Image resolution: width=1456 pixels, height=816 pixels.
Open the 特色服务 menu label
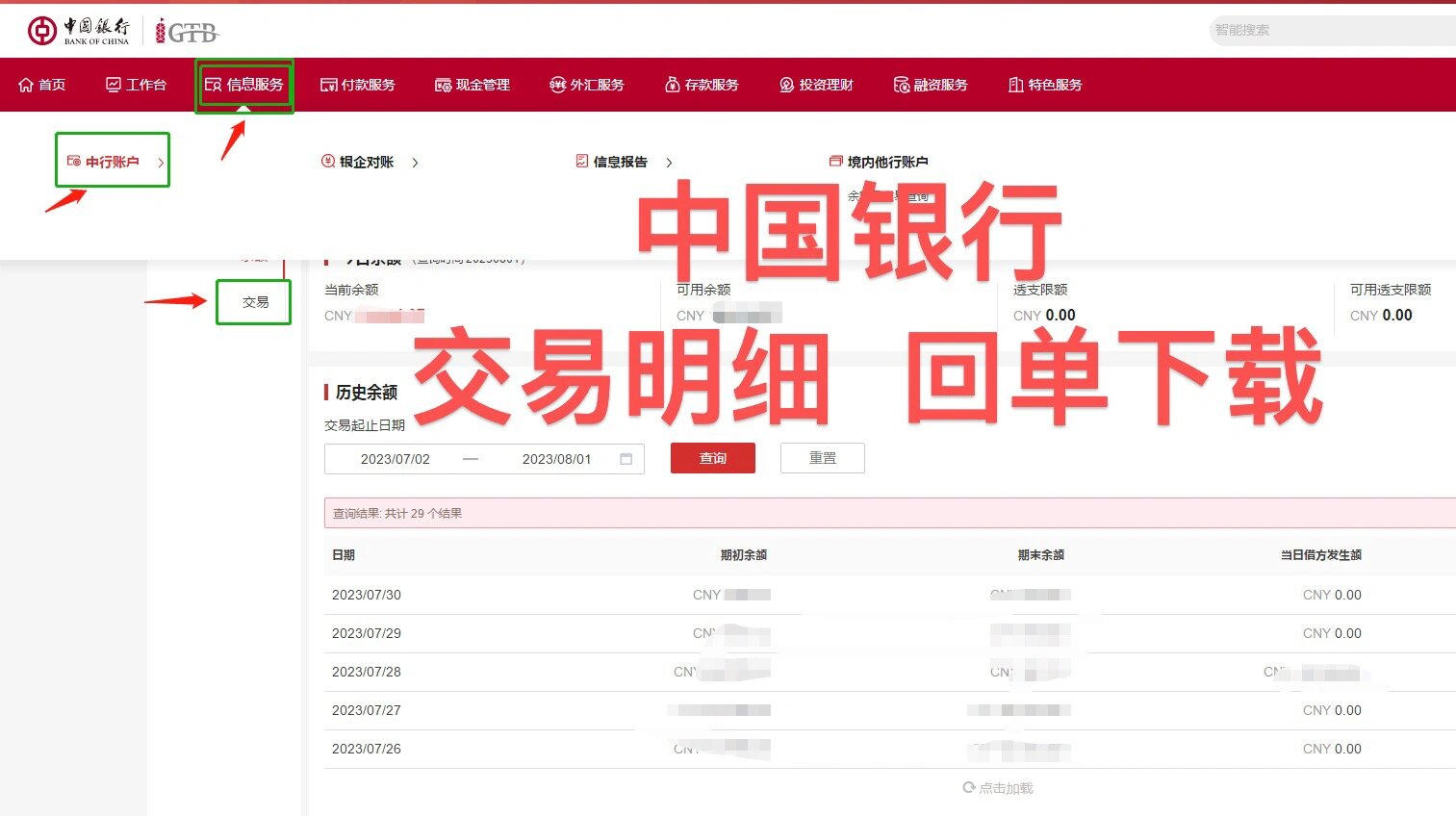point(1055,85)
